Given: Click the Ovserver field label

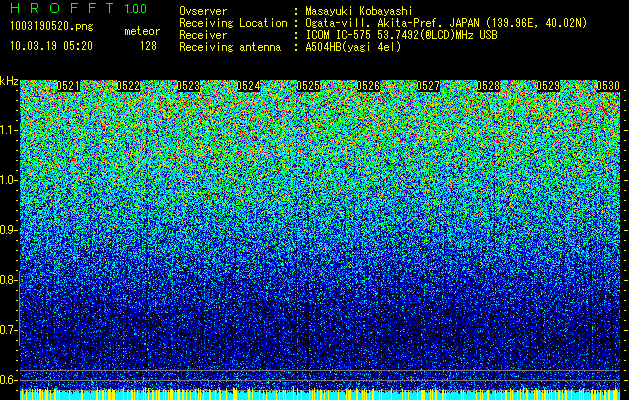Looking at the screenshot, I should tap(203, 11).
